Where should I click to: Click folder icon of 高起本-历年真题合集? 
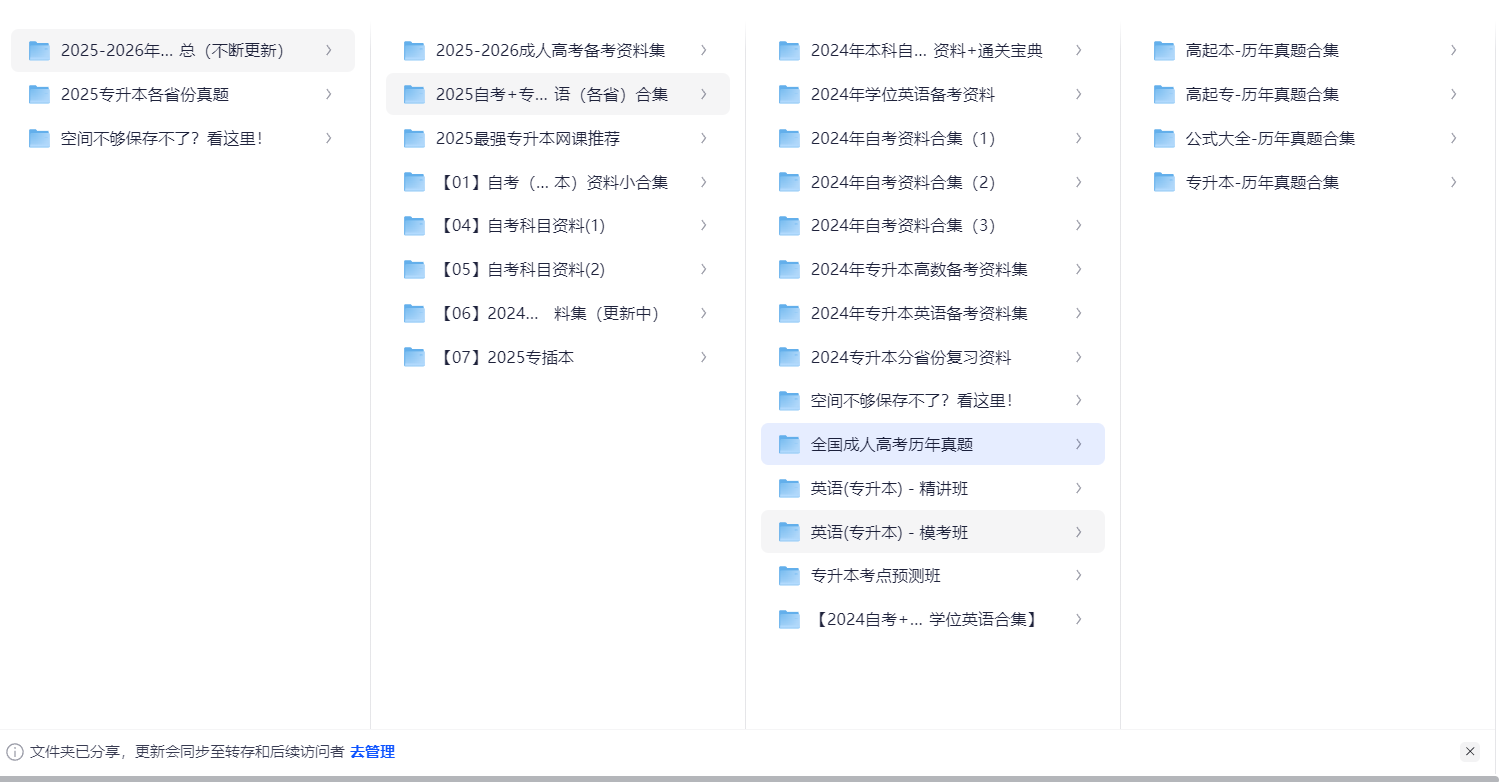point(1164,51)
